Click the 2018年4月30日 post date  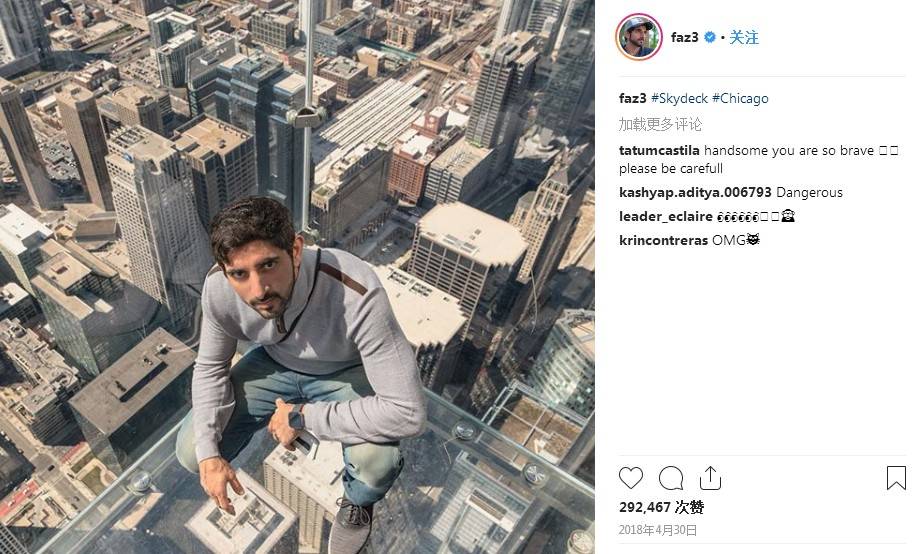click(x=657, y=530)
